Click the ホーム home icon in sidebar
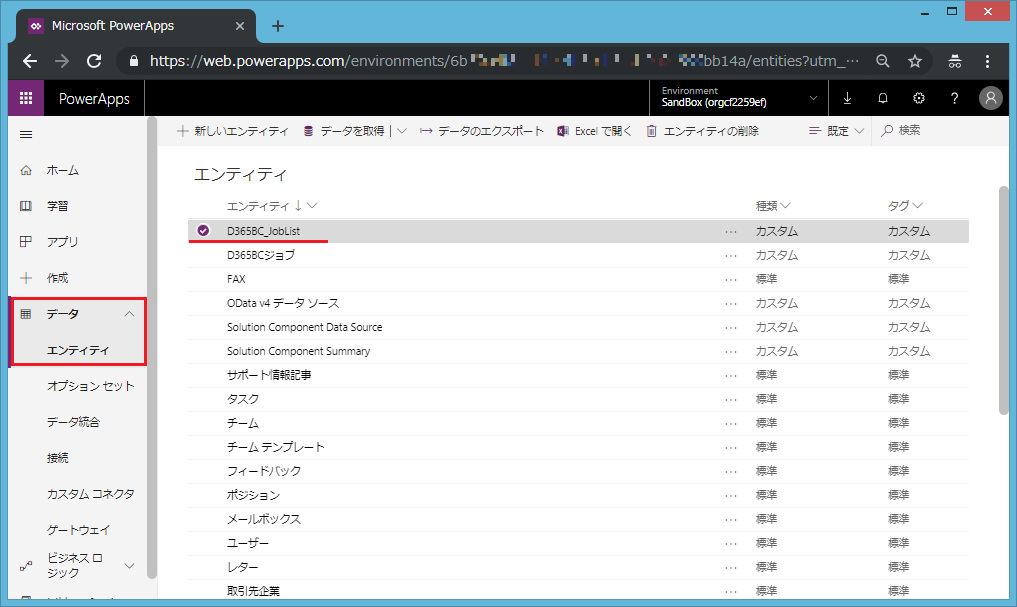Image resolution: width=1017 pixels, height=607 pixels. coord(26,170)
